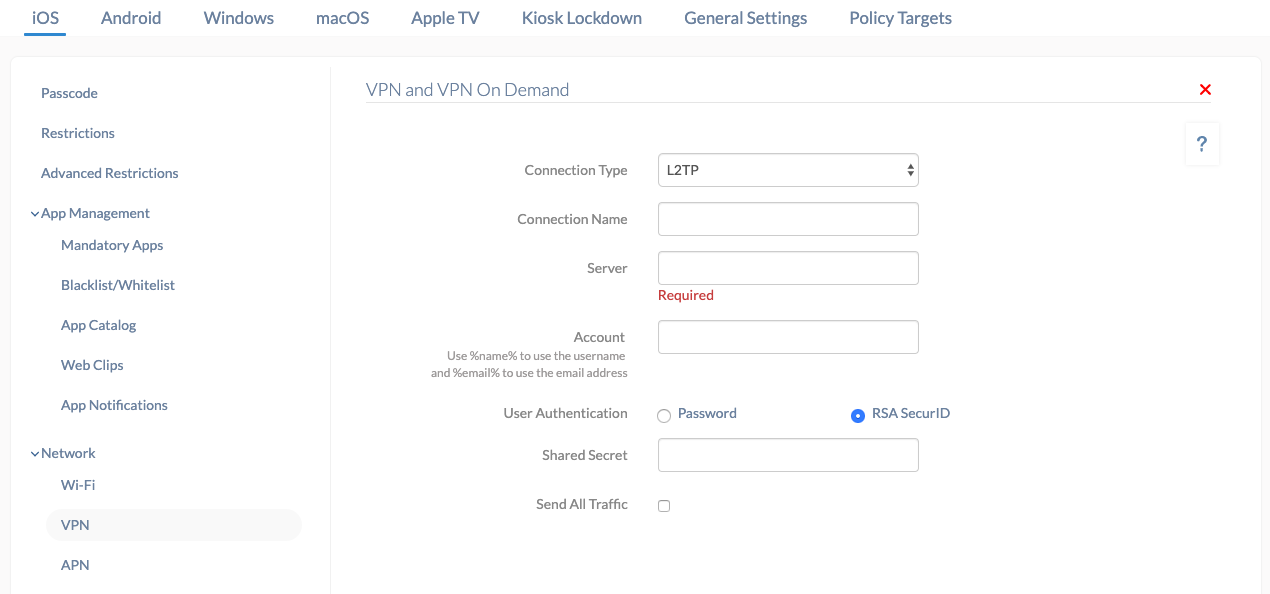Select Wi-Fi under Network
The height and width of the screenshot is (594, 1270).
(x=78, y=485)
